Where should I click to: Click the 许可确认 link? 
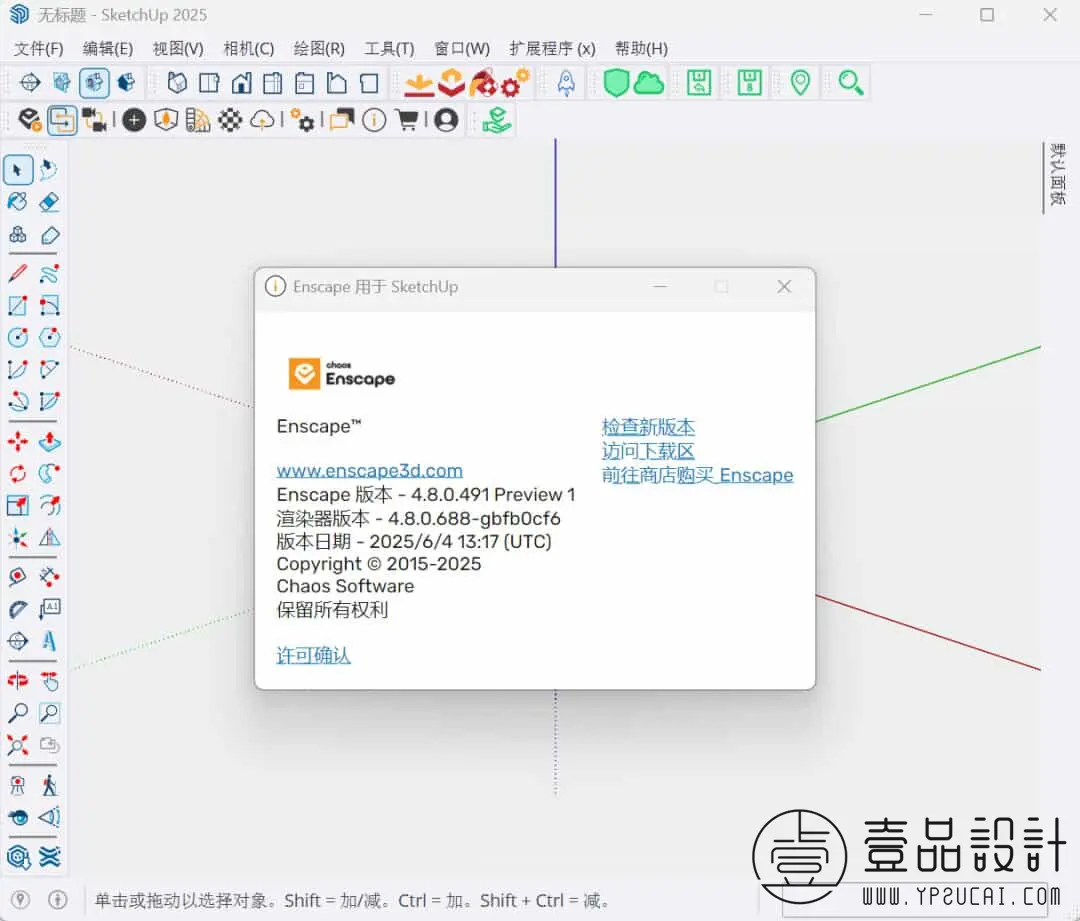click(313, 655)
